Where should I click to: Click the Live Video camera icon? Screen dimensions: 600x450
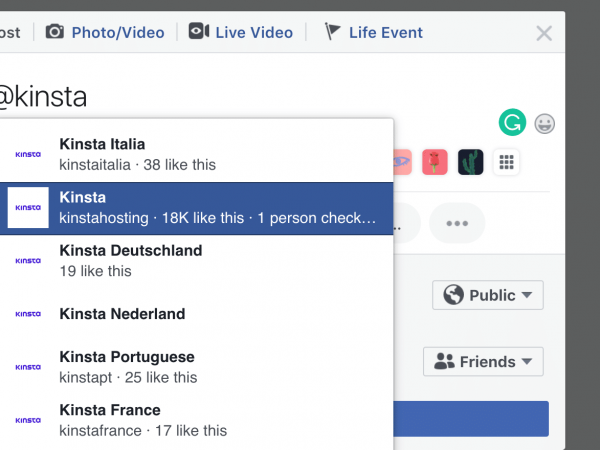click(x=199, y=32)
